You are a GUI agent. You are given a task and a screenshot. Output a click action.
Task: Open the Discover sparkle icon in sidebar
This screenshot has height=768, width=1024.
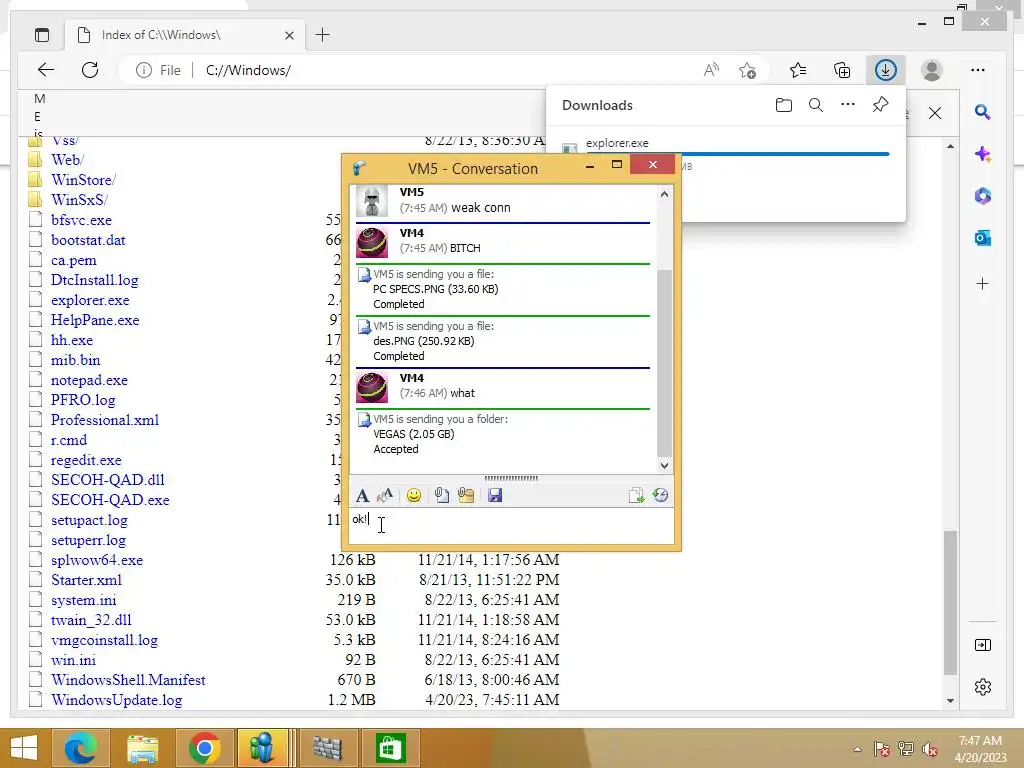pos(982,155)
